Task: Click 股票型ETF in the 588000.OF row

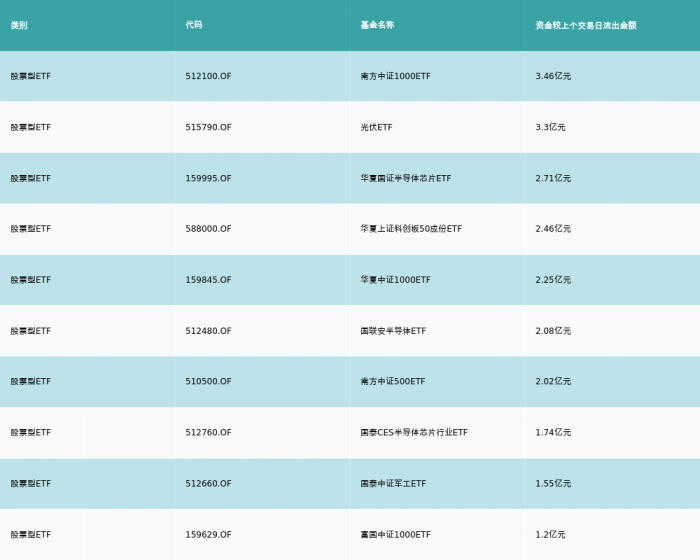Action: point(31,229)
